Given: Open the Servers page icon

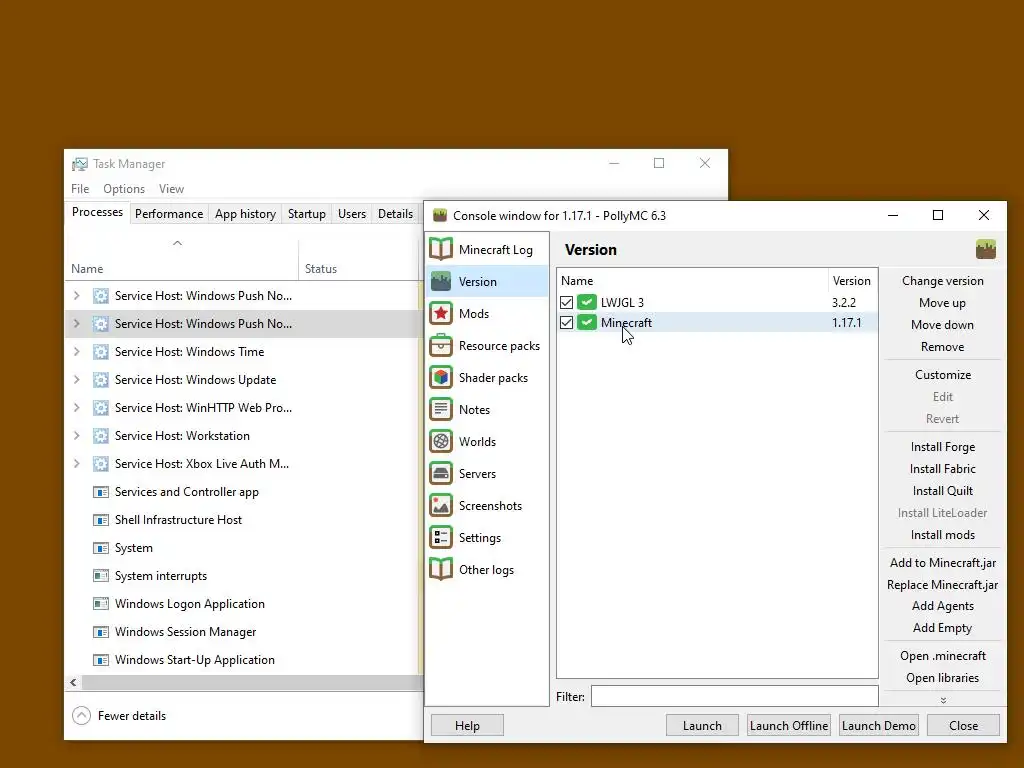Looking at the screenshot, I should point(441,473).
